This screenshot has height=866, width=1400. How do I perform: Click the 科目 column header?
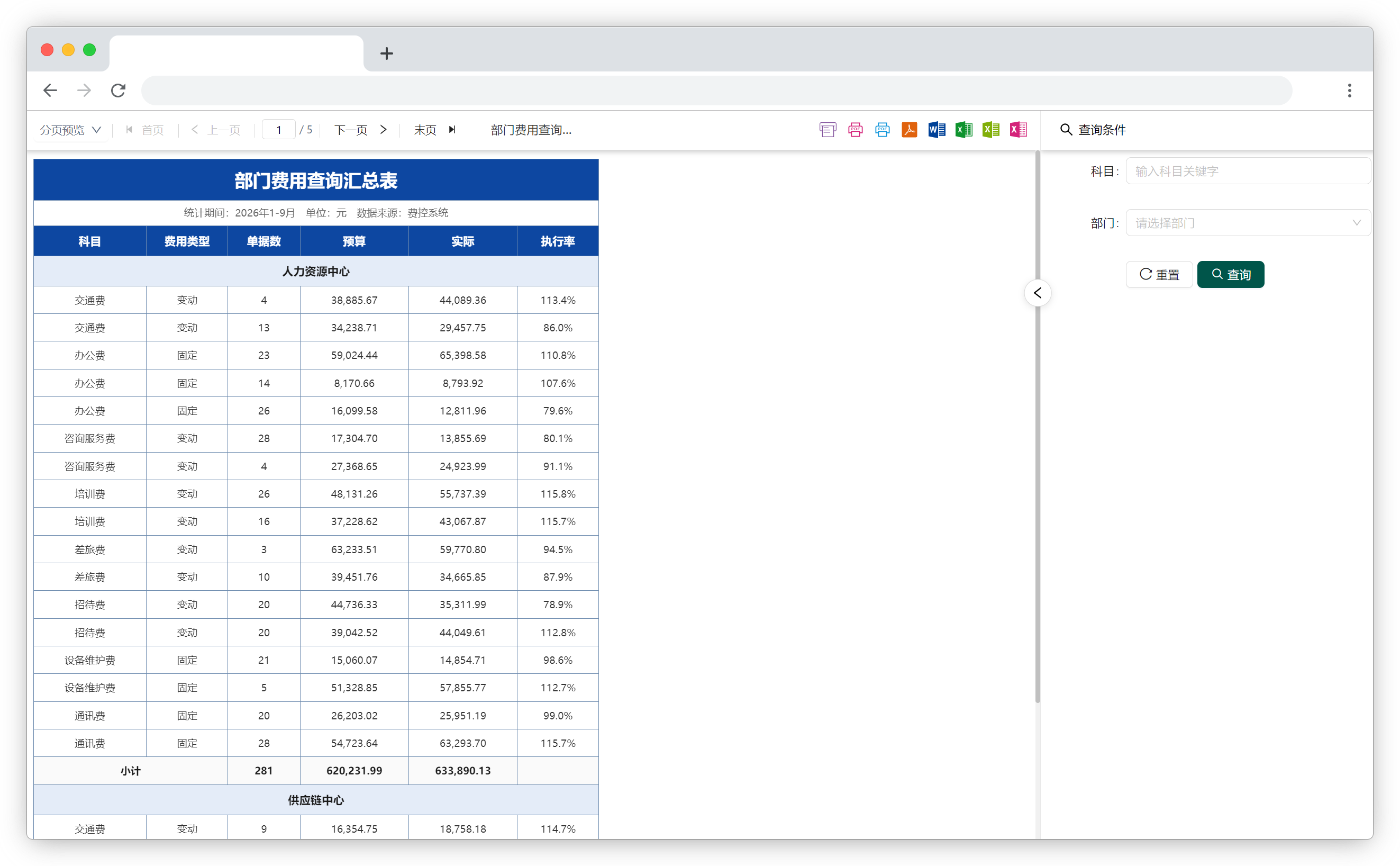(90, 241)
